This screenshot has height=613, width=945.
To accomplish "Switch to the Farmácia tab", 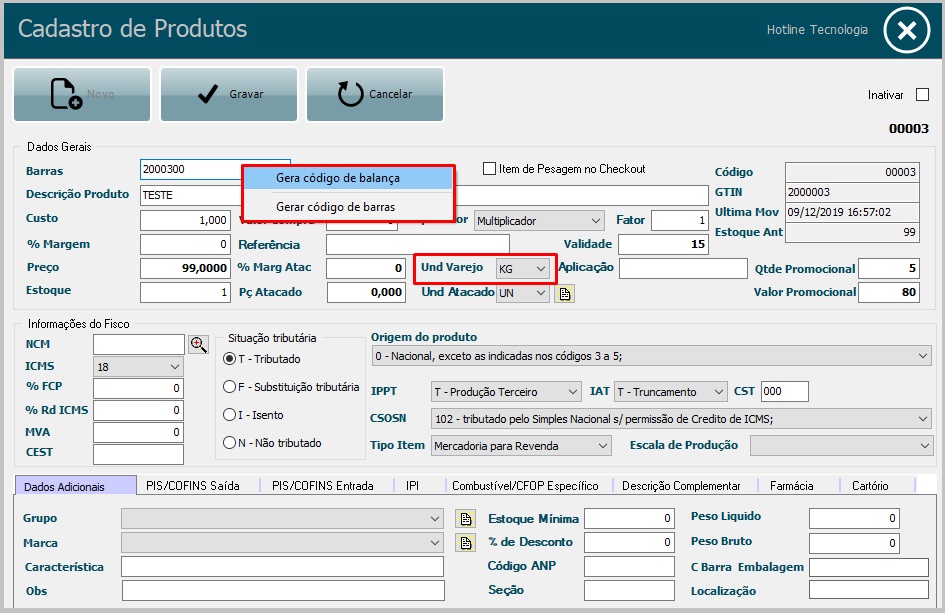I will point(792,486).
